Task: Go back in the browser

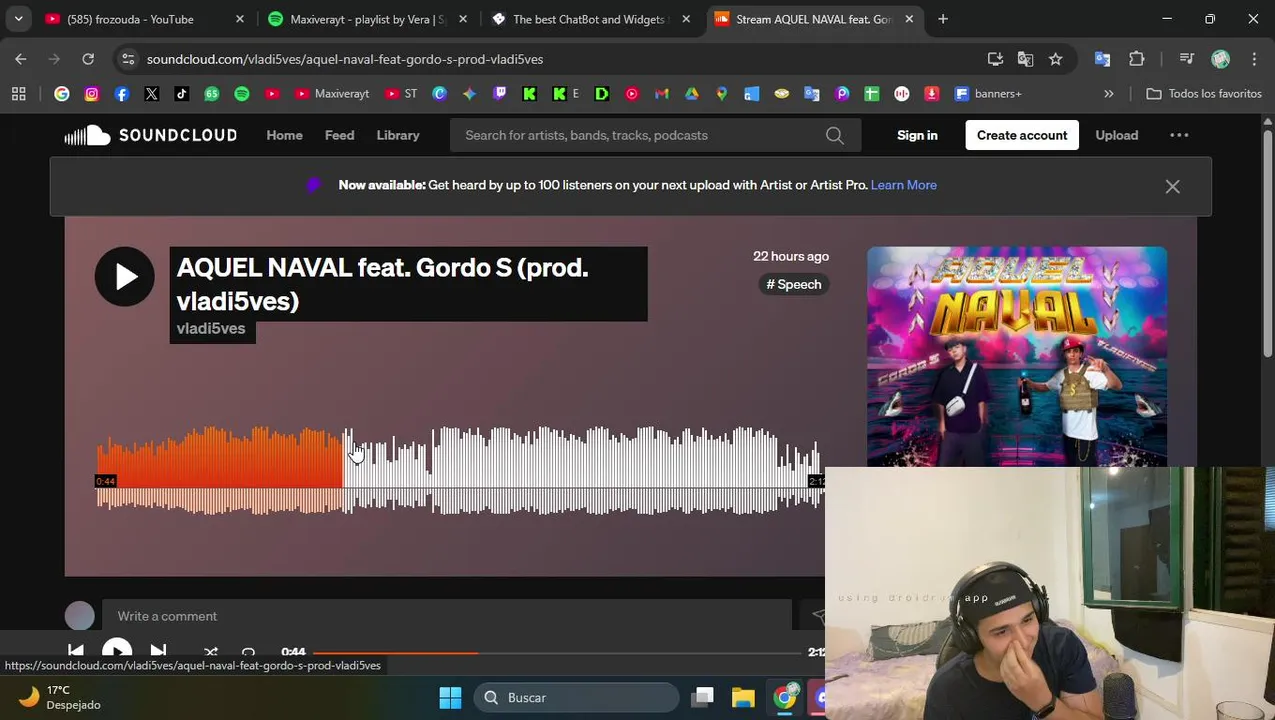Action: pos(21,59)
